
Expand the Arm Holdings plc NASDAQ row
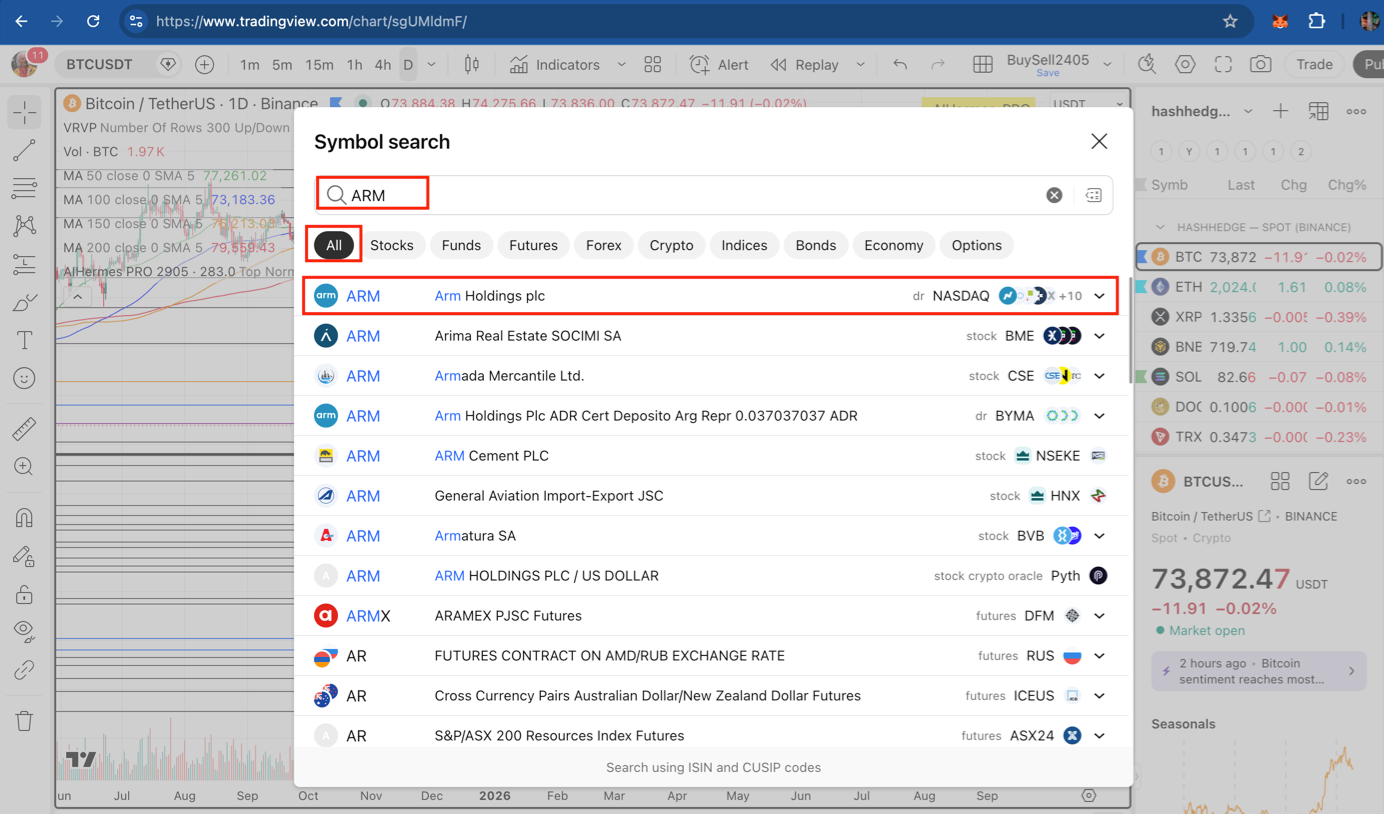(1099, 296)
